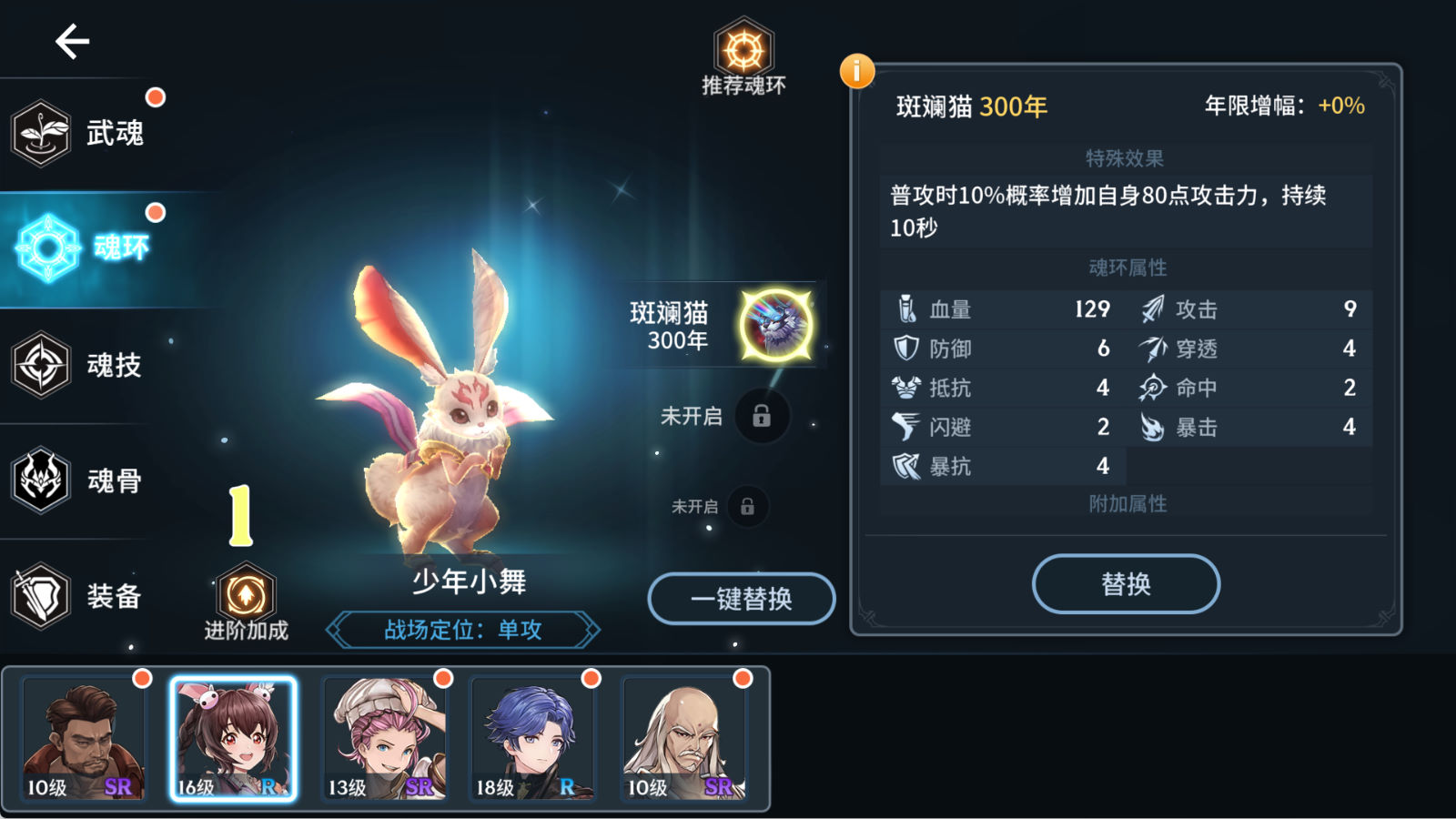Viewport: 1456px width, 819px height.
Task: Go back with the arrow icon
Action: (72, 41)
